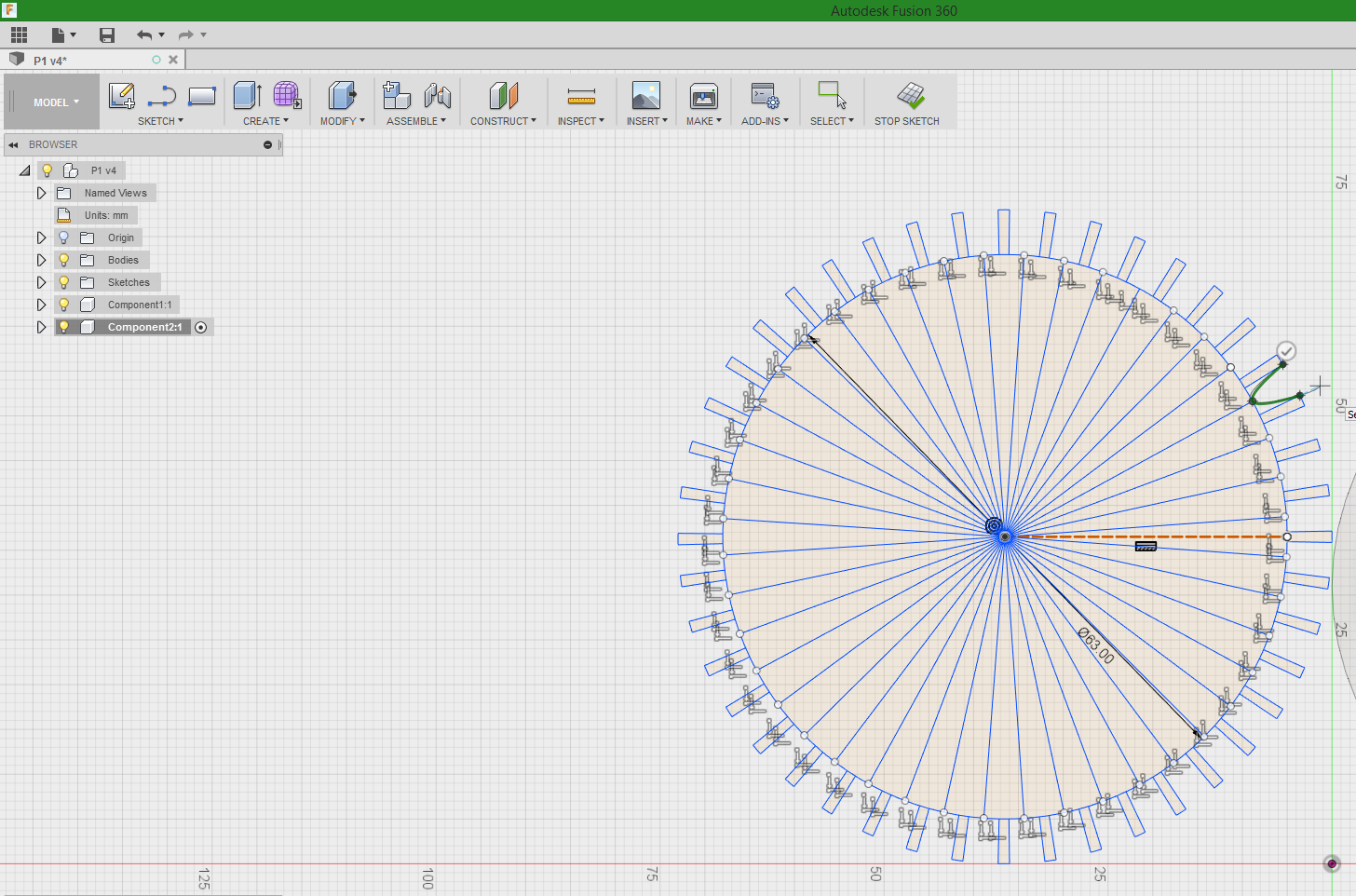Click the Select tool icon

coord(832,94)
